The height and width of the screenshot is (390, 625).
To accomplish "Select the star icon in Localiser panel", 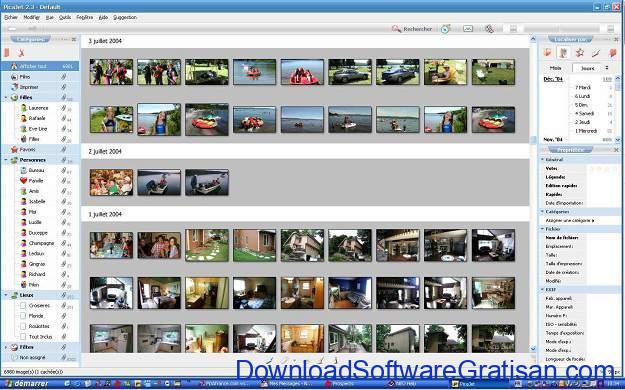I will [x=580, y=52].
